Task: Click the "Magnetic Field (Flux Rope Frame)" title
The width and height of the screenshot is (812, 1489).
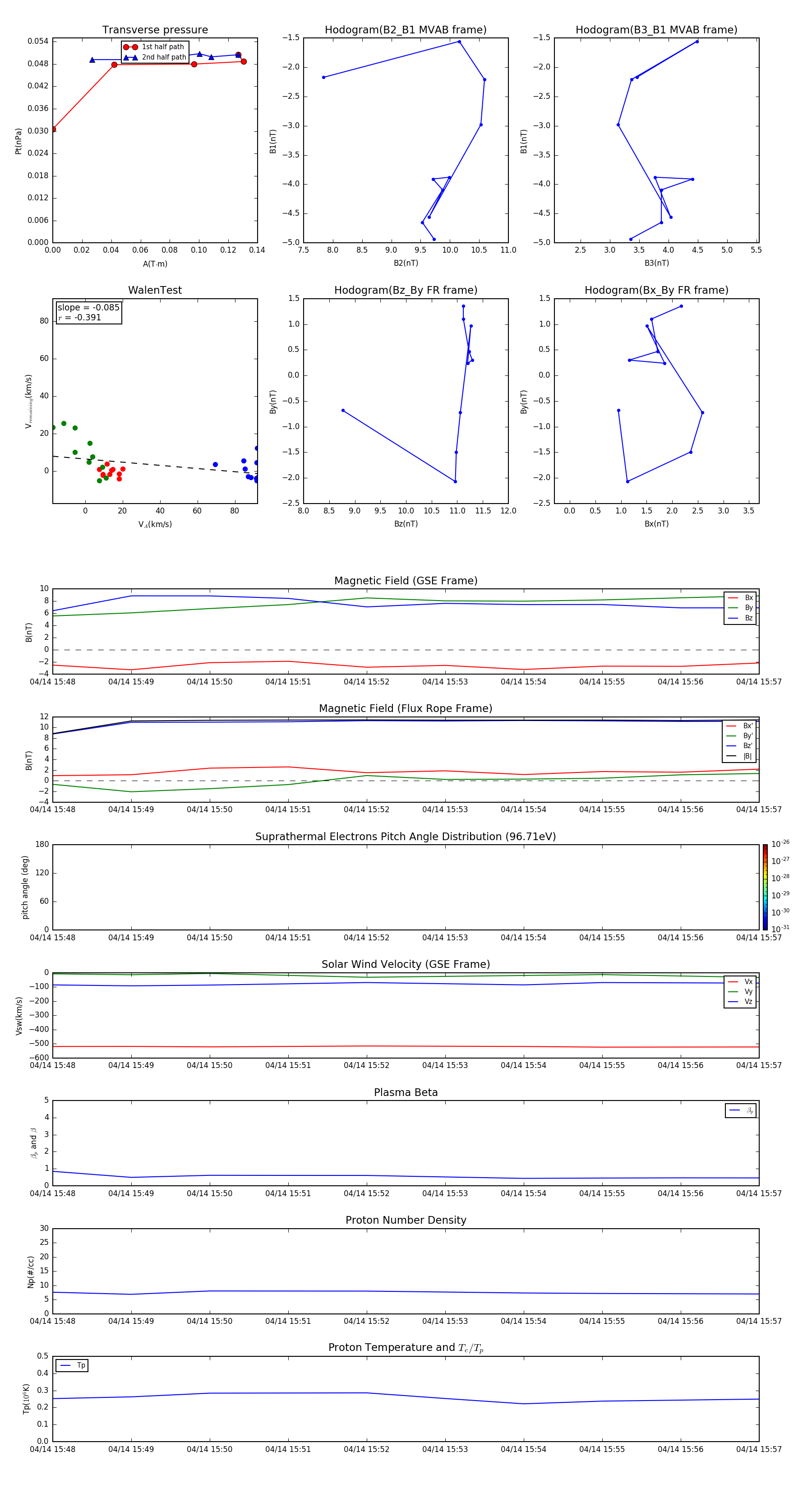Action: point(406,709)
